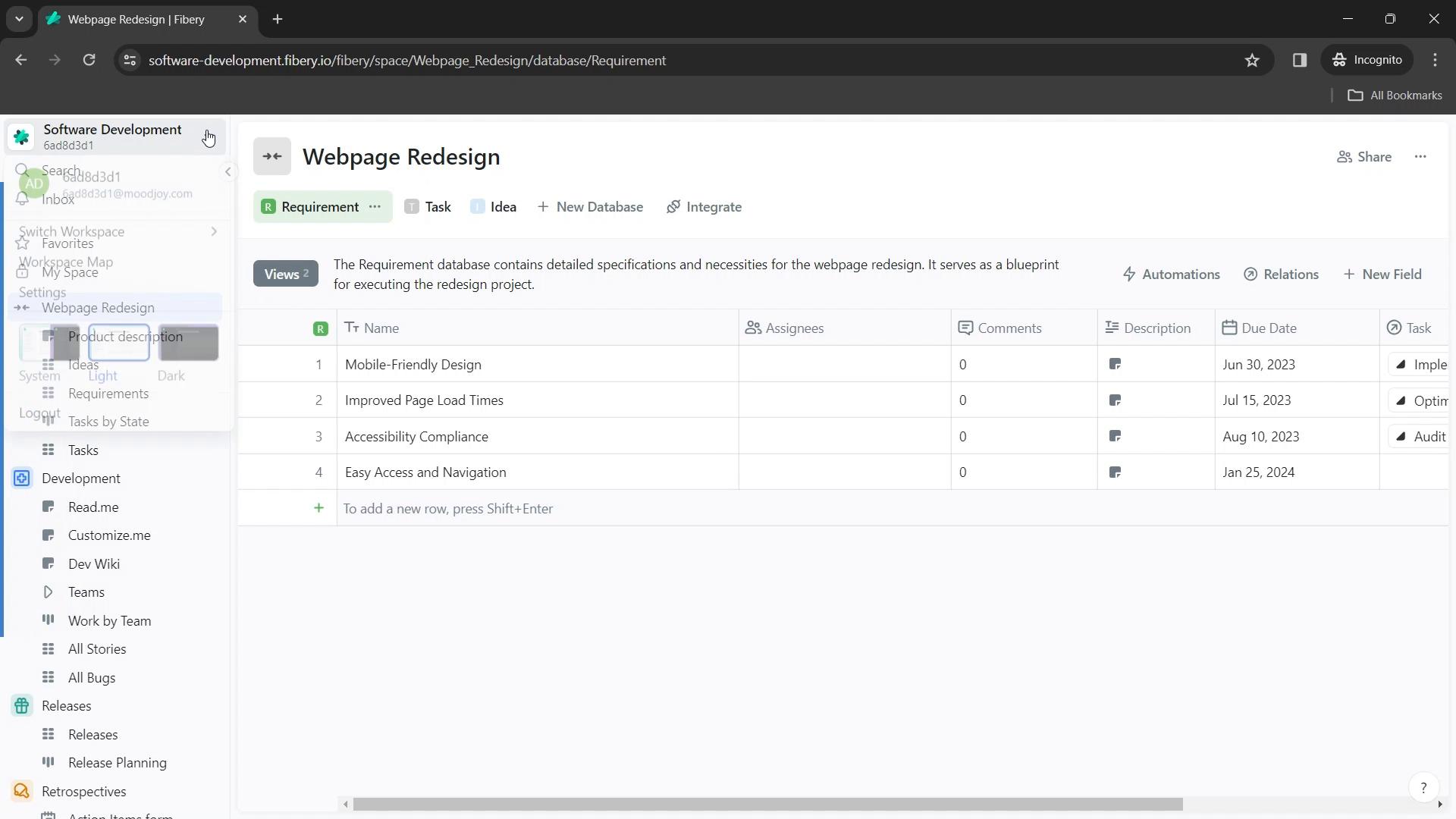The height and width of the screenshot is (819, 1456).
Task: Click the Idea database icon
Action: [x=478, y=206]
